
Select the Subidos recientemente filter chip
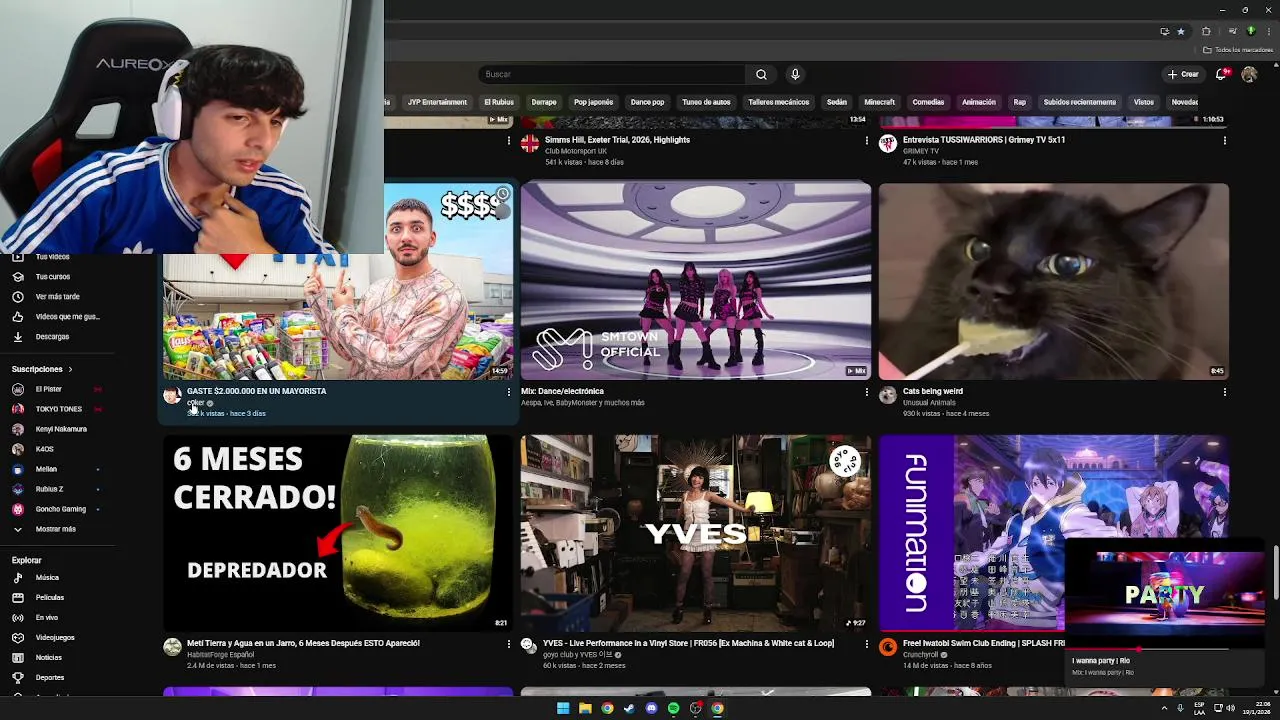pyautogui.click(x=1080, y=102)
